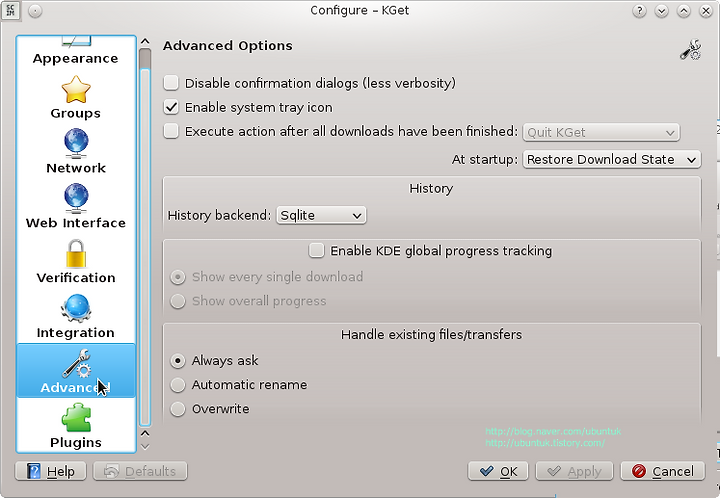
Task: Open the Network globe icon page
Action: (76, 144)
